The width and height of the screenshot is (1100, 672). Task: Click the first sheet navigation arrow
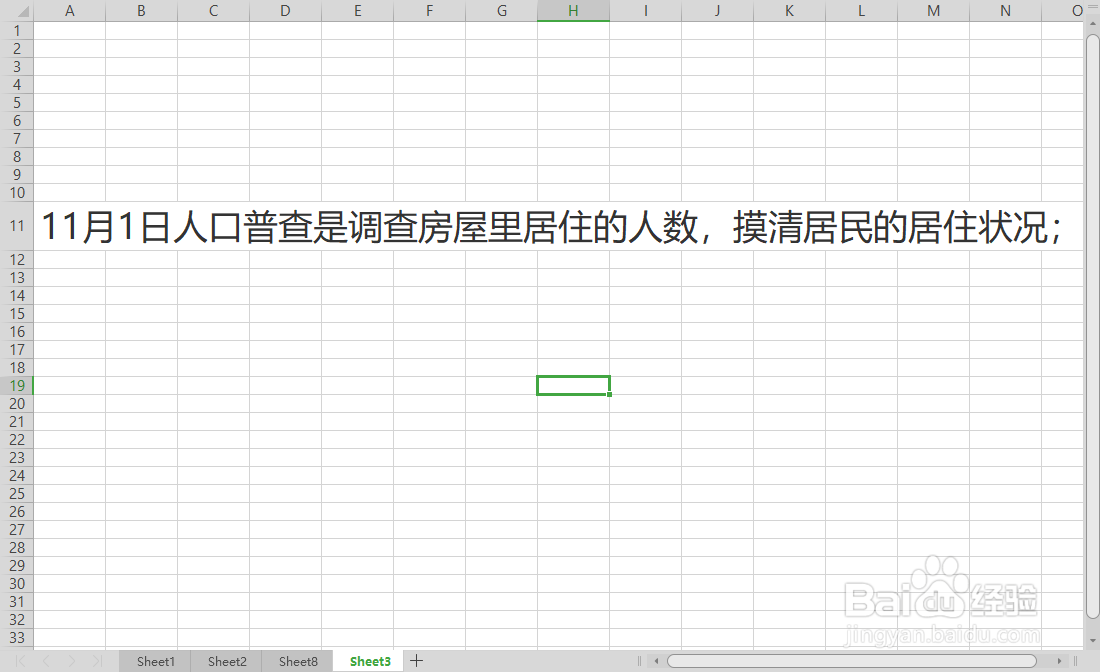pyautogui.click(x=18, y=661)
